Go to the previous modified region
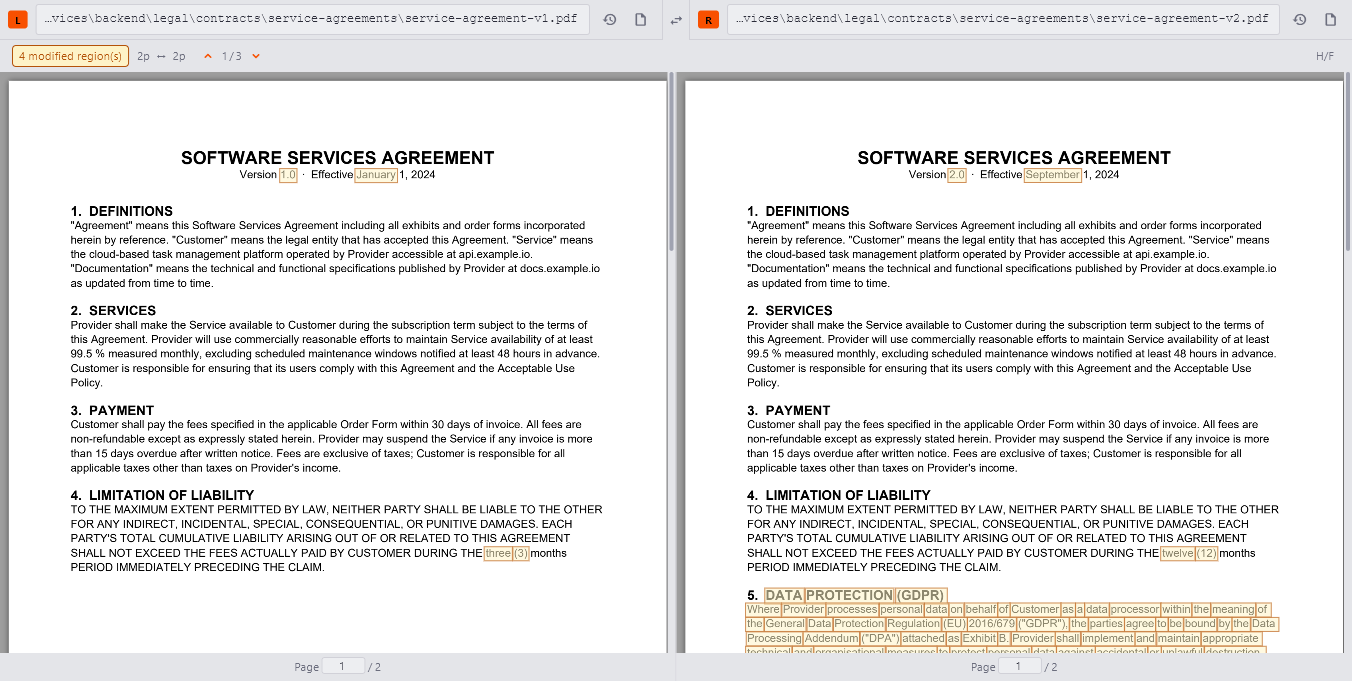Screen dimensions: 1352x681 coord(208,56)
